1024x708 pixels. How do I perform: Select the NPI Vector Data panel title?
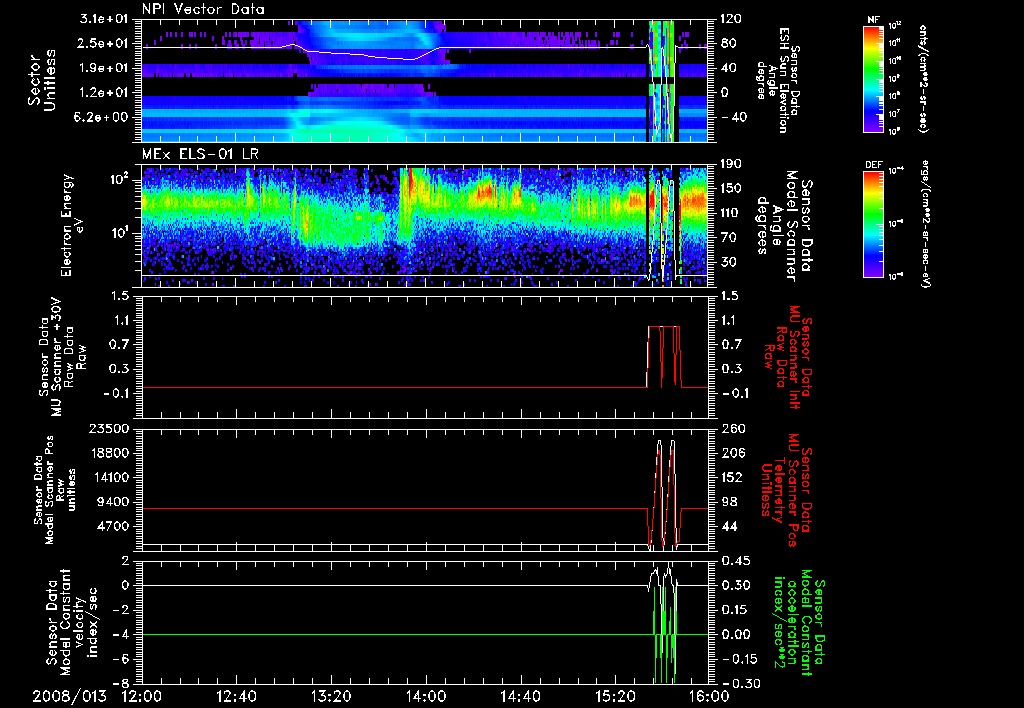204,9
